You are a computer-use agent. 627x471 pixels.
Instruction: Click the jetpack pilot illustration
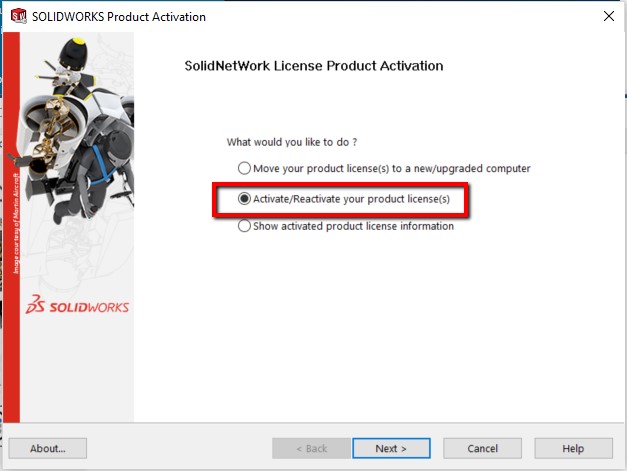point(74,130)
